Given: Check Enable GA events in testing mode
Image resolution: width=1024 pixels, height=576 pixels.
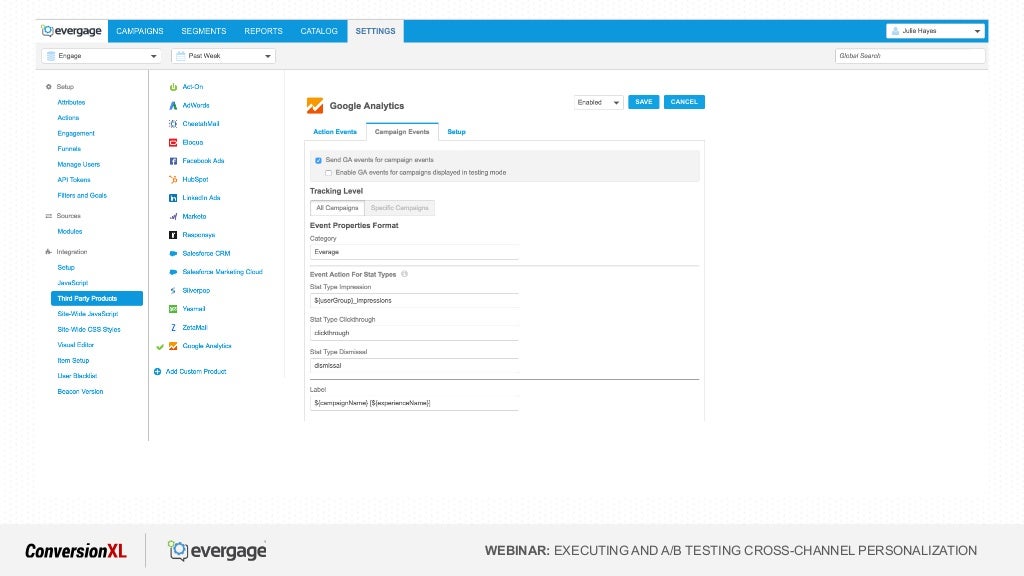Looking at the screenshot, I should pos(328,173).
